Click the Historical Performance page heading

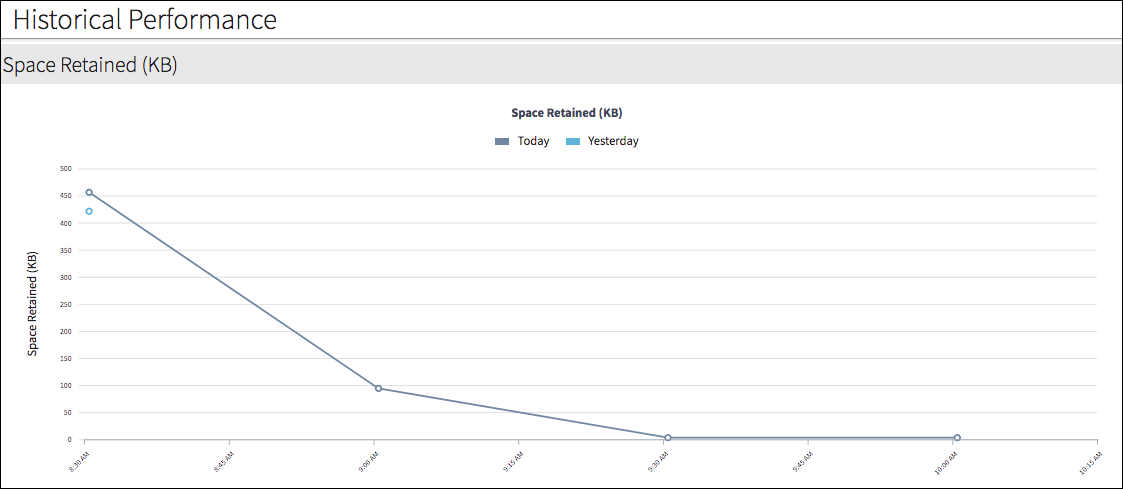point(145,19)
